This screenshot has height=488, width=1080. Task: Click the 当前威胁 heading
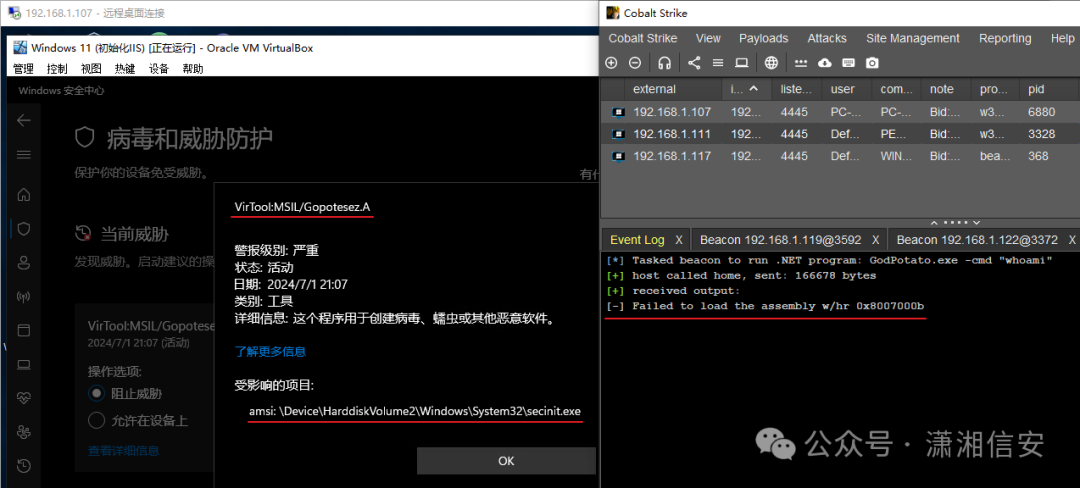[134, 234]
